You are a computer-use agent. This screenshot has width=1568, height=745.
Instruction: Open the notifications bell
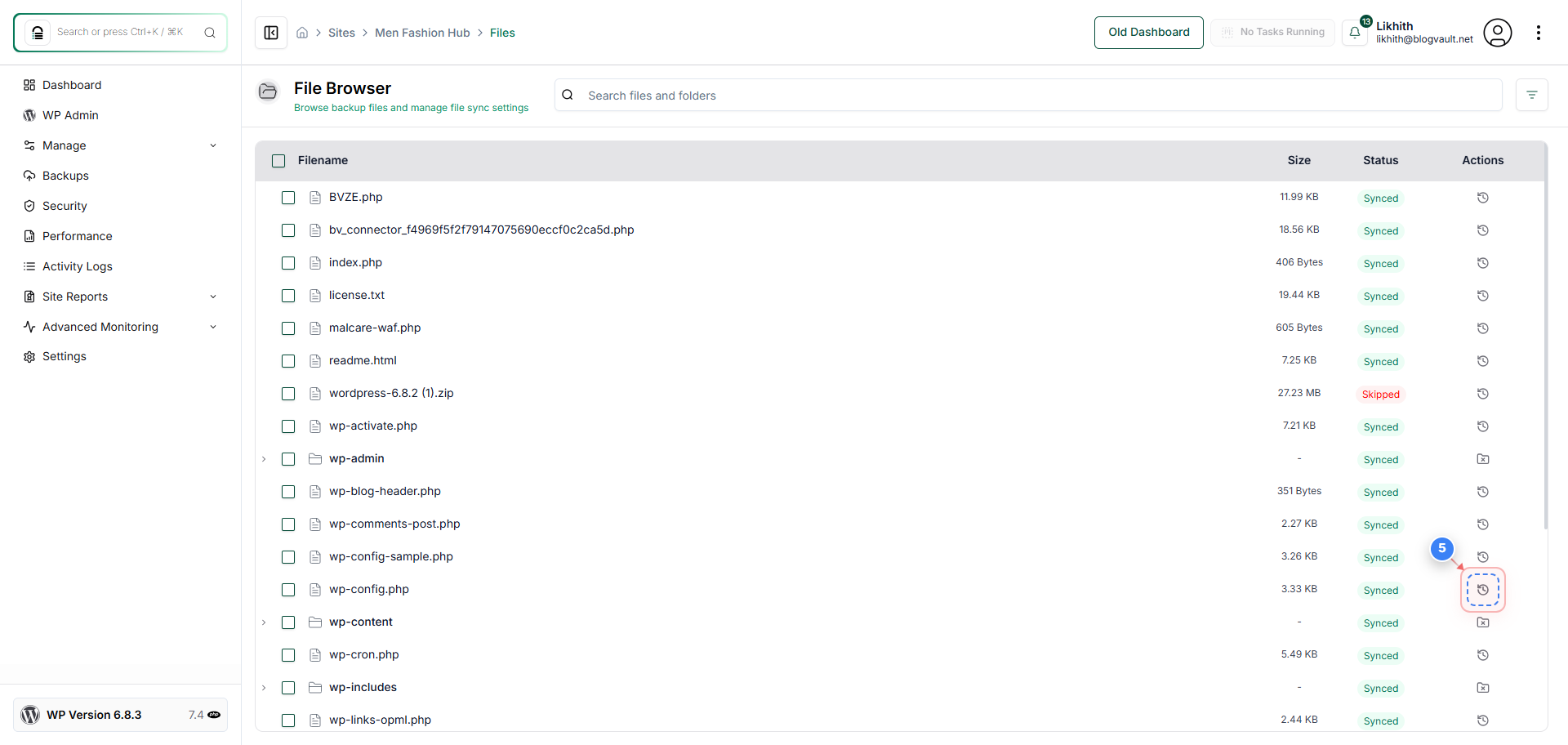tap(1355, 33)
